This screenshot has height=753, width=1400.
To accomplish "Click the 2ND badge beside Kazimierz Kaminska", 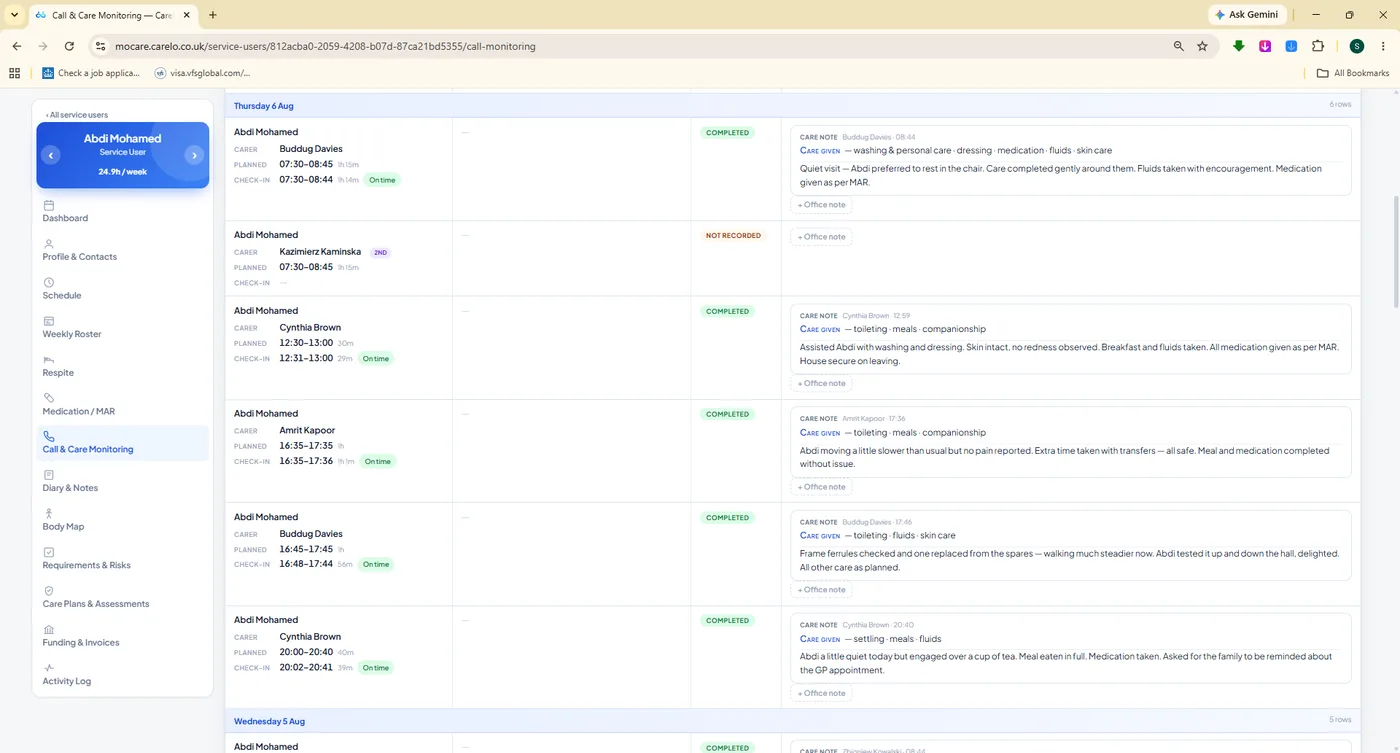I will (x=380, y=253).
